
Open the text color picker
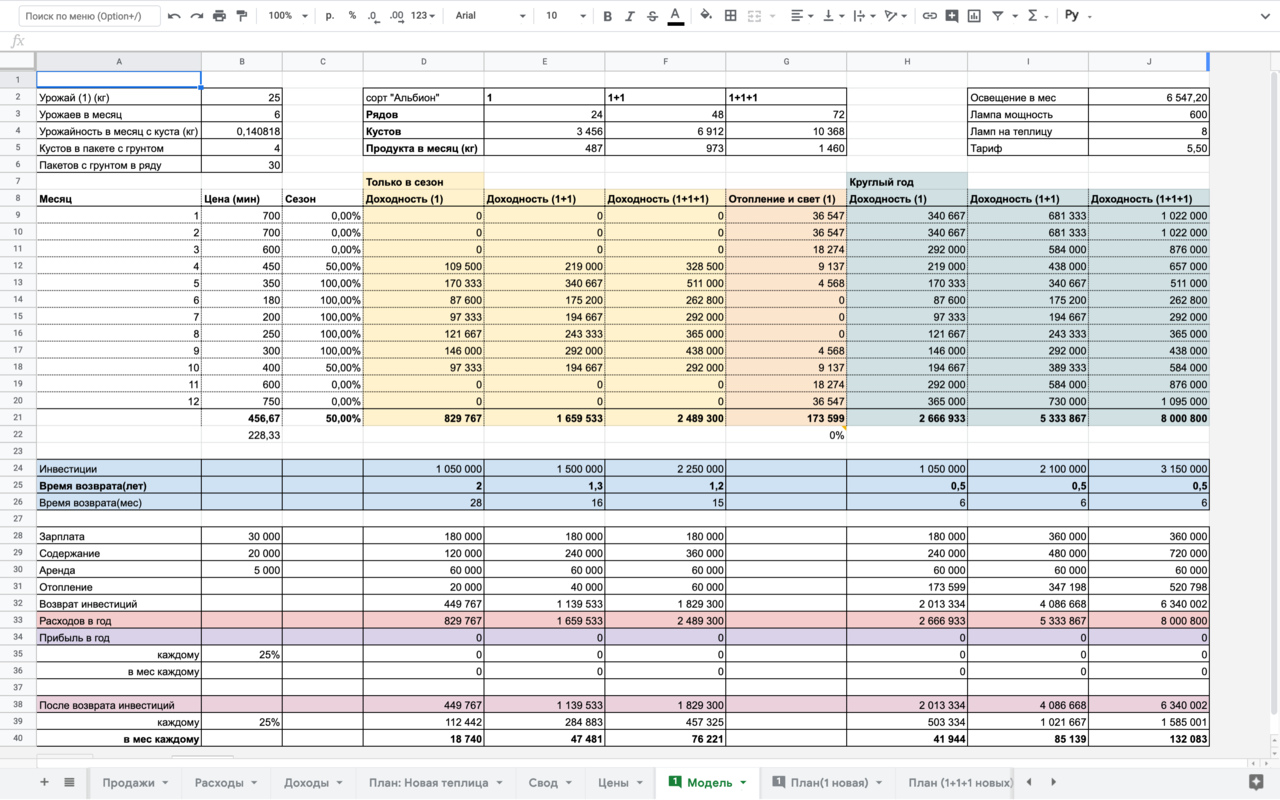click(676, 16)
